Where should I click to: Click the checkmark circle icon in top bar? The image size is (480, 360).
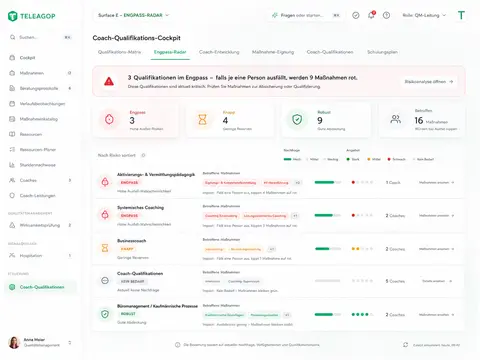[356, 15]
